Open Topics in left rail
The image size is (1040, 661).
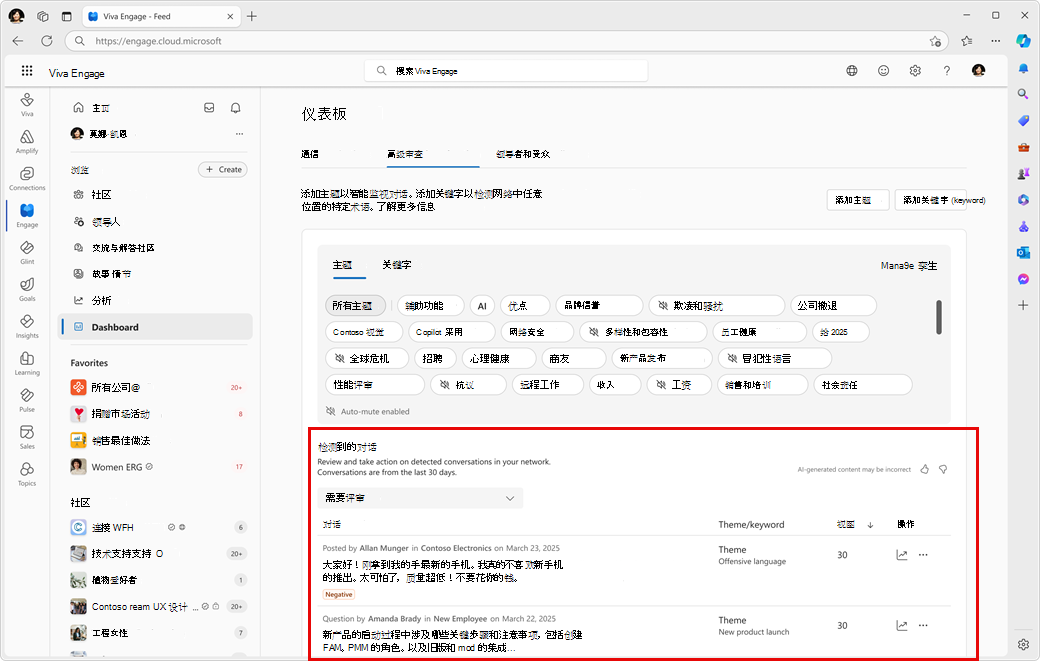click(27, 474)
